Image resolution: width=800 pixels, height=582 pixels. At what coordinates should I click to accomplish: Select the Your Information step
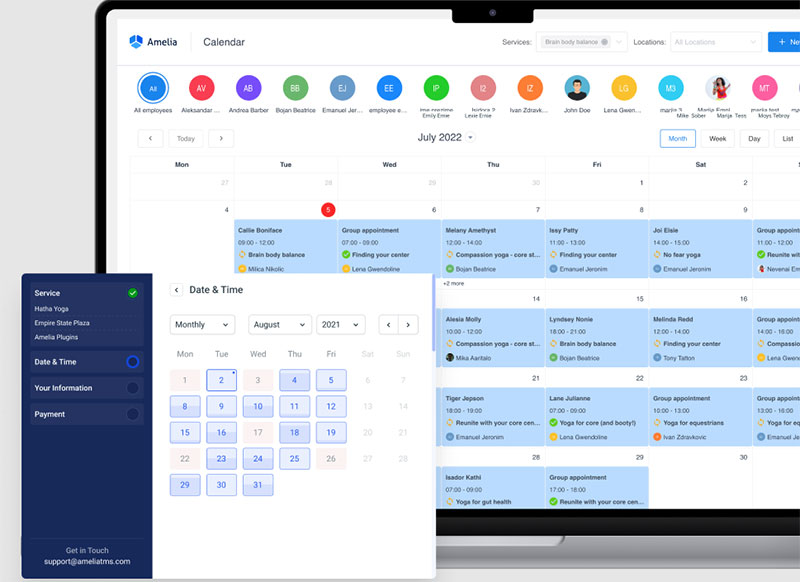tap(87, 388)
